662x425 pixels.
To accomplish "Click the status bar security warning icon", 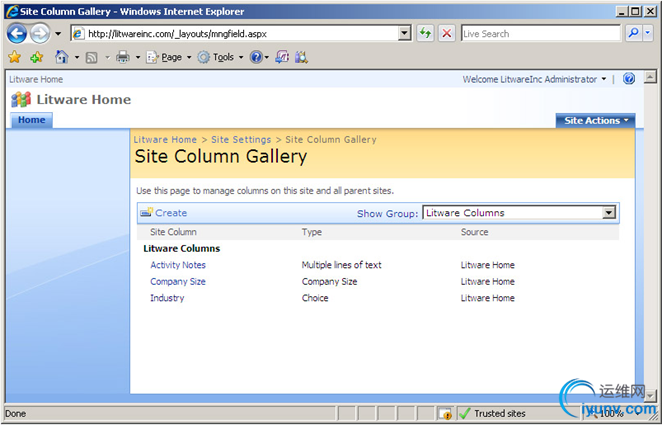I will [445, 414].
